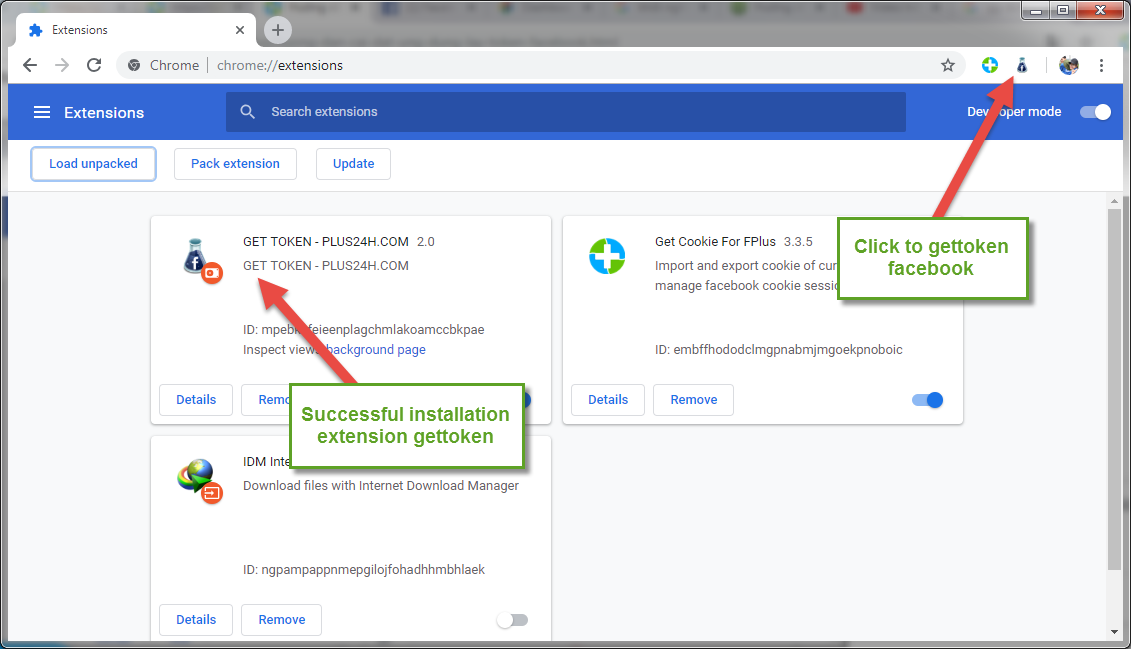Close the Extensions tab
This screenshot has width=1131, height=649.
[240, 30]
